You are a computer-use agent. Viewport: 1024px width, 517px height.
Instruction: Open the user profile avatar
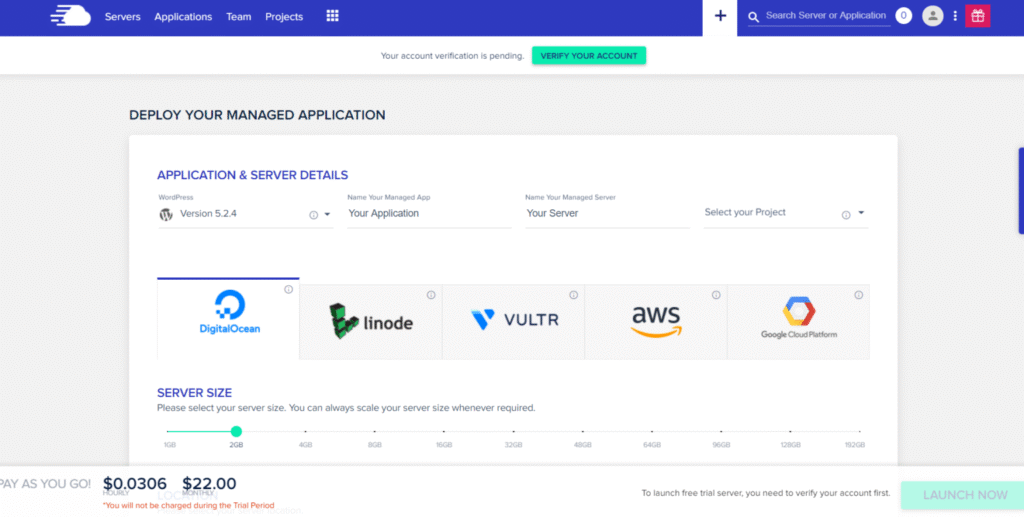(932, 16)
